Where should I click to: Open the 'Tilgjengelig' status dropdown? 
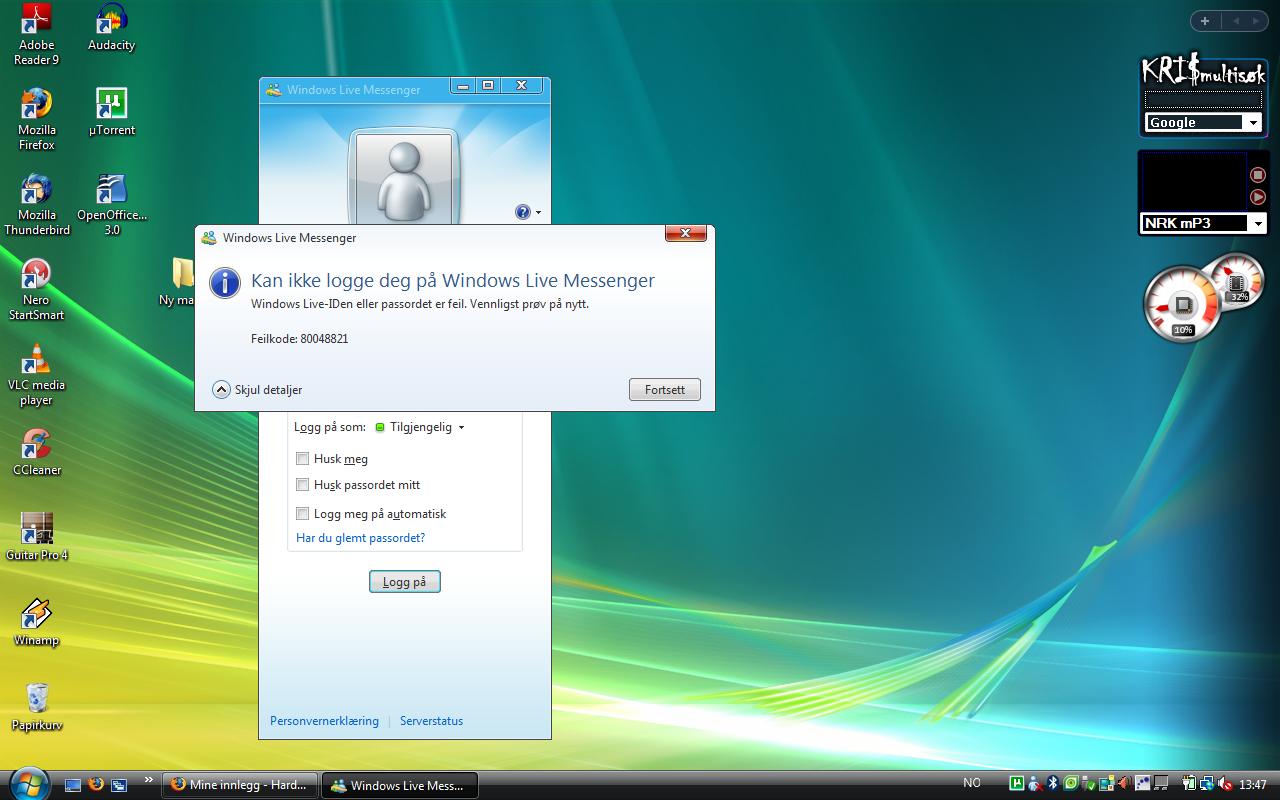pyautogui.click(x=420, y=427)
